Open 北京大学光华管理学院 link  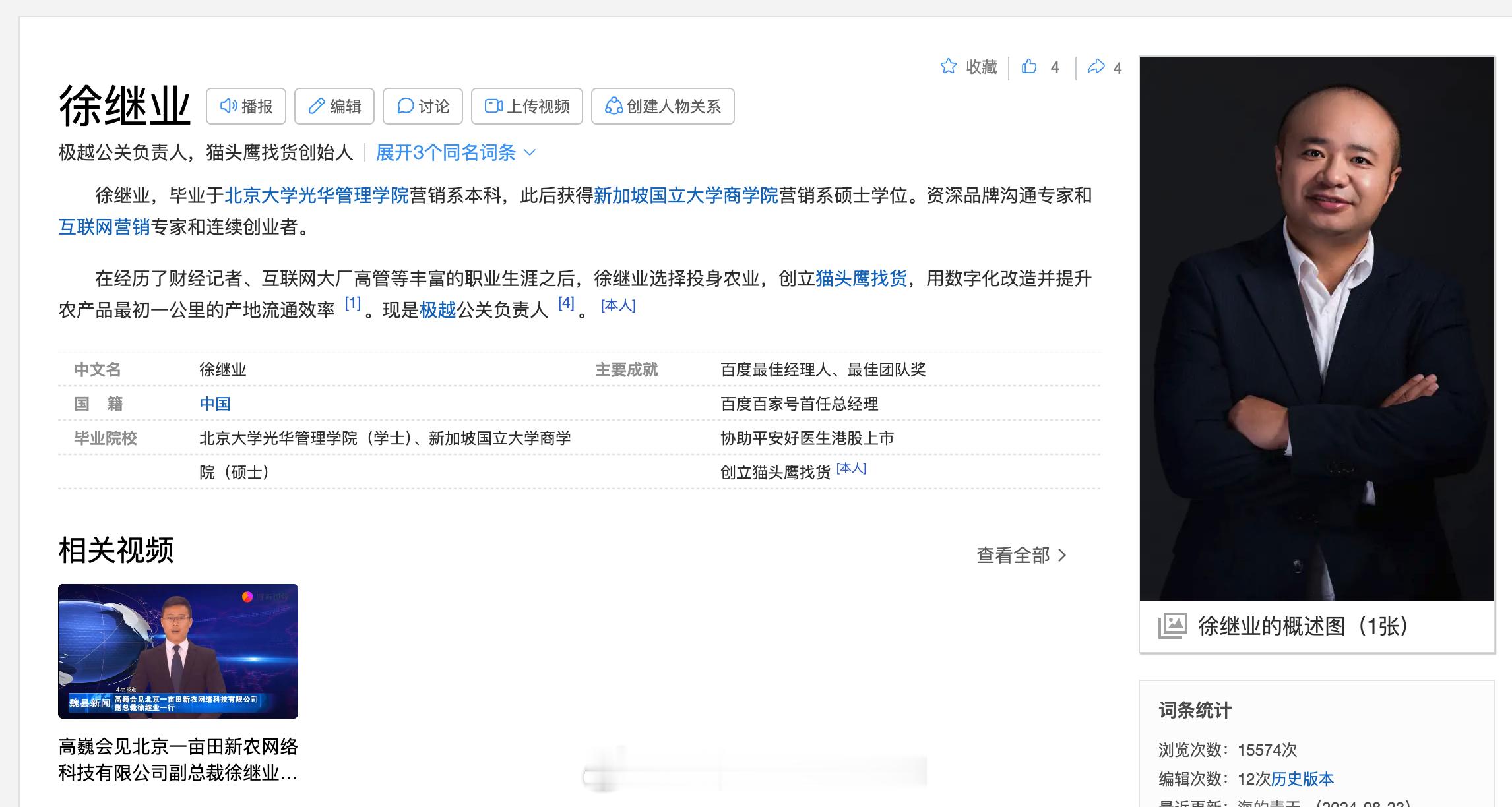[x=317, y=196]
